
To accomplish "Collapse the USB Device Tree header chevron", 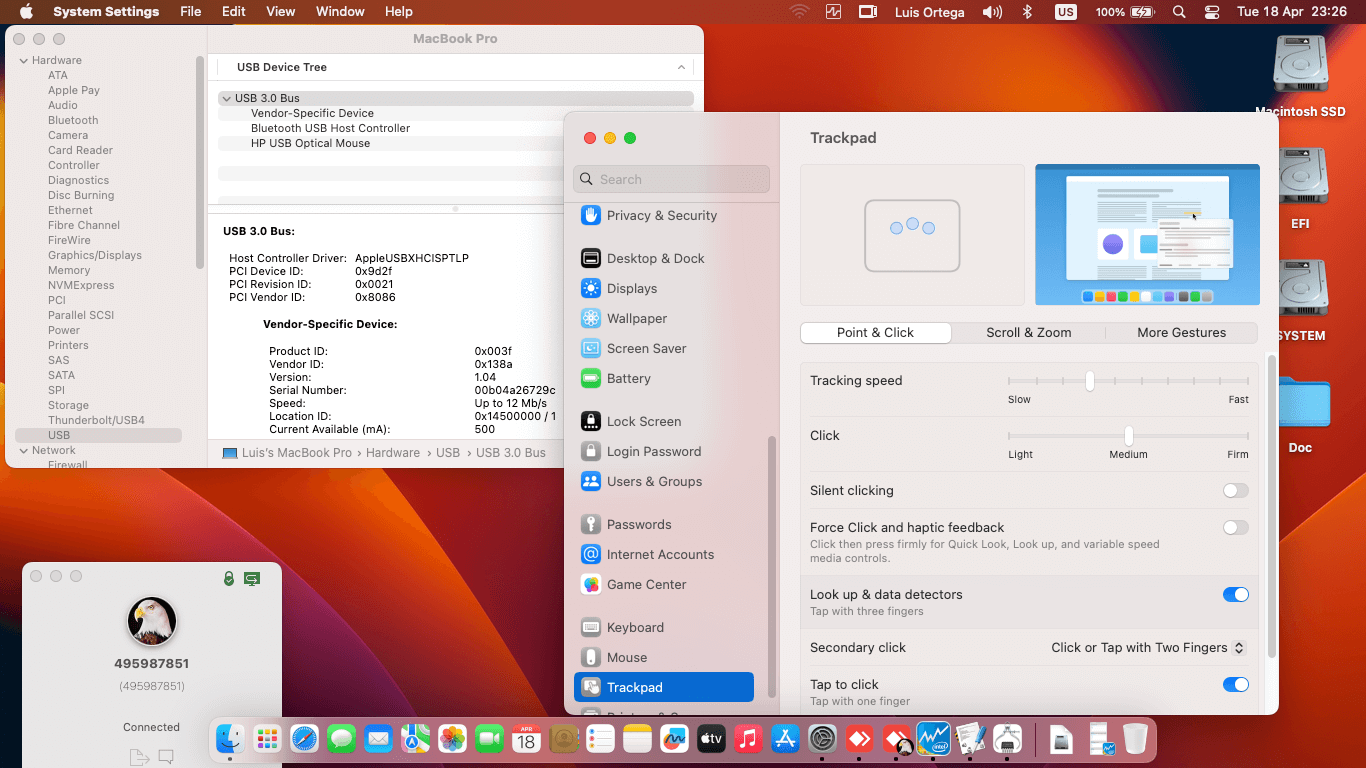I will point(681,67).
